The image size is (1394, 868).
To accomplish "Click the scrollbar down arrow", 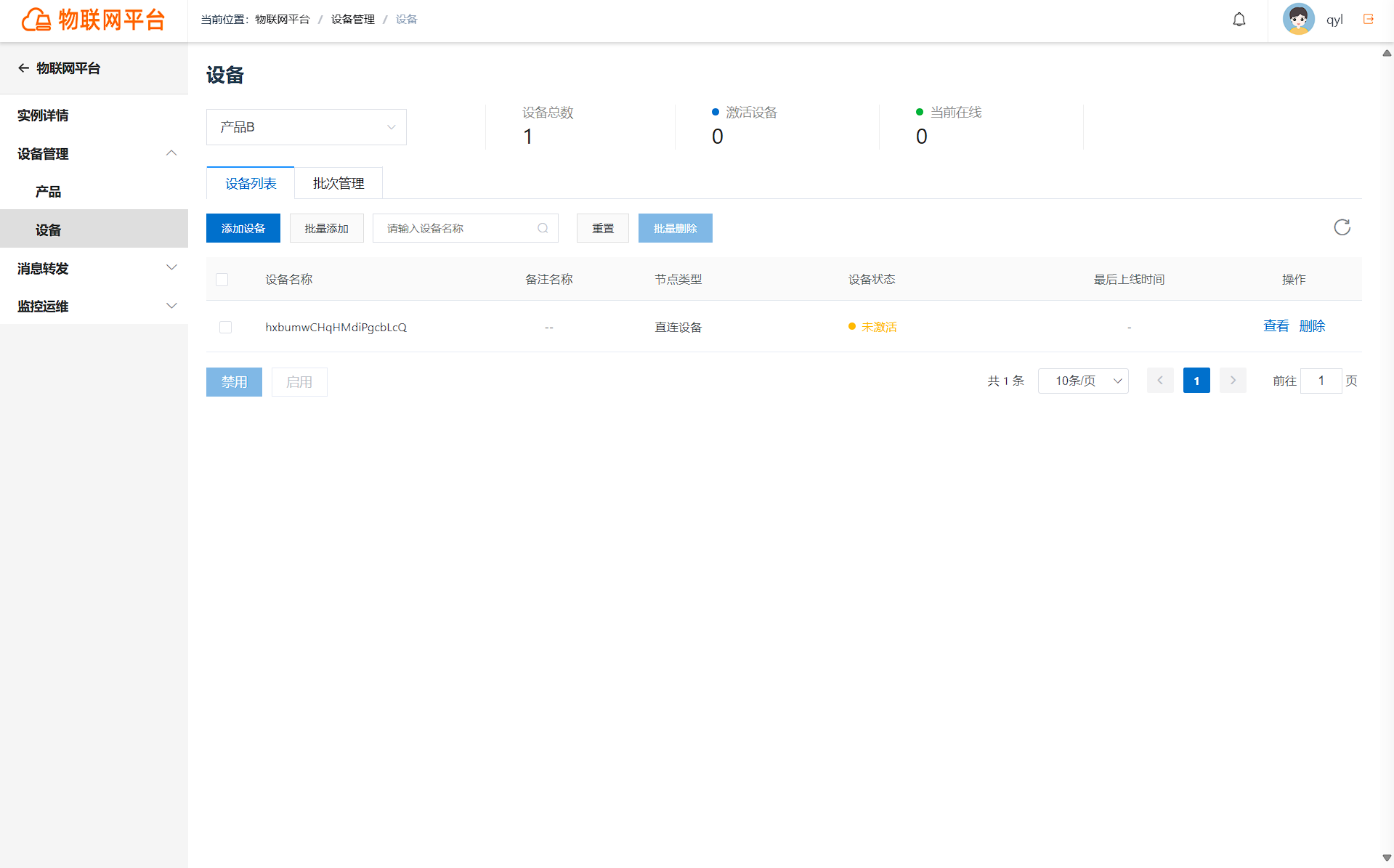I will point(1387,858).
